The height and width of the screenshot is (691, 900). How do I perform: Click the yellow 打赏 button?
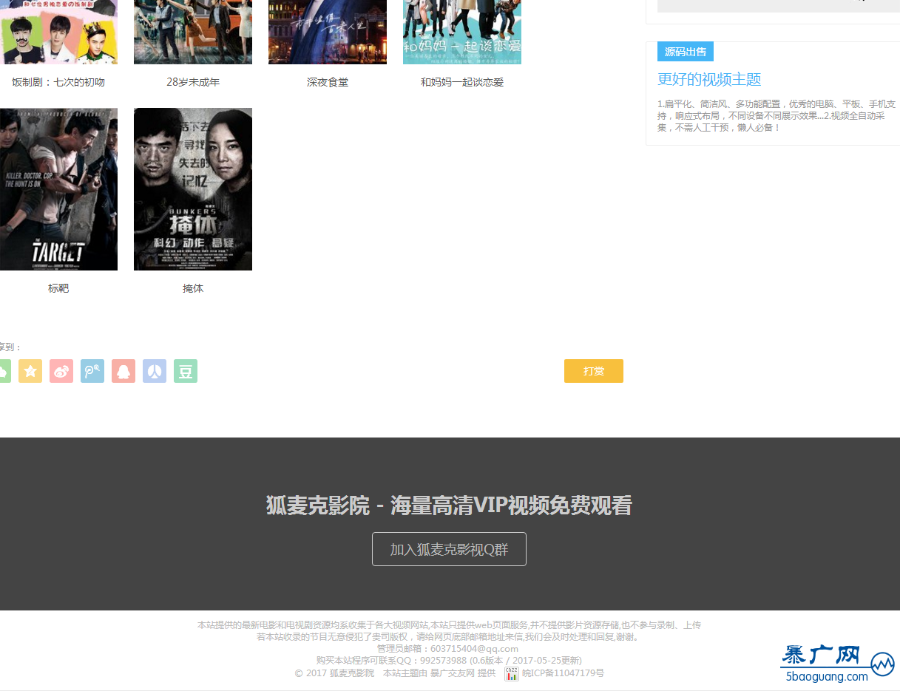pyautogui.click(x=593, y=371)
